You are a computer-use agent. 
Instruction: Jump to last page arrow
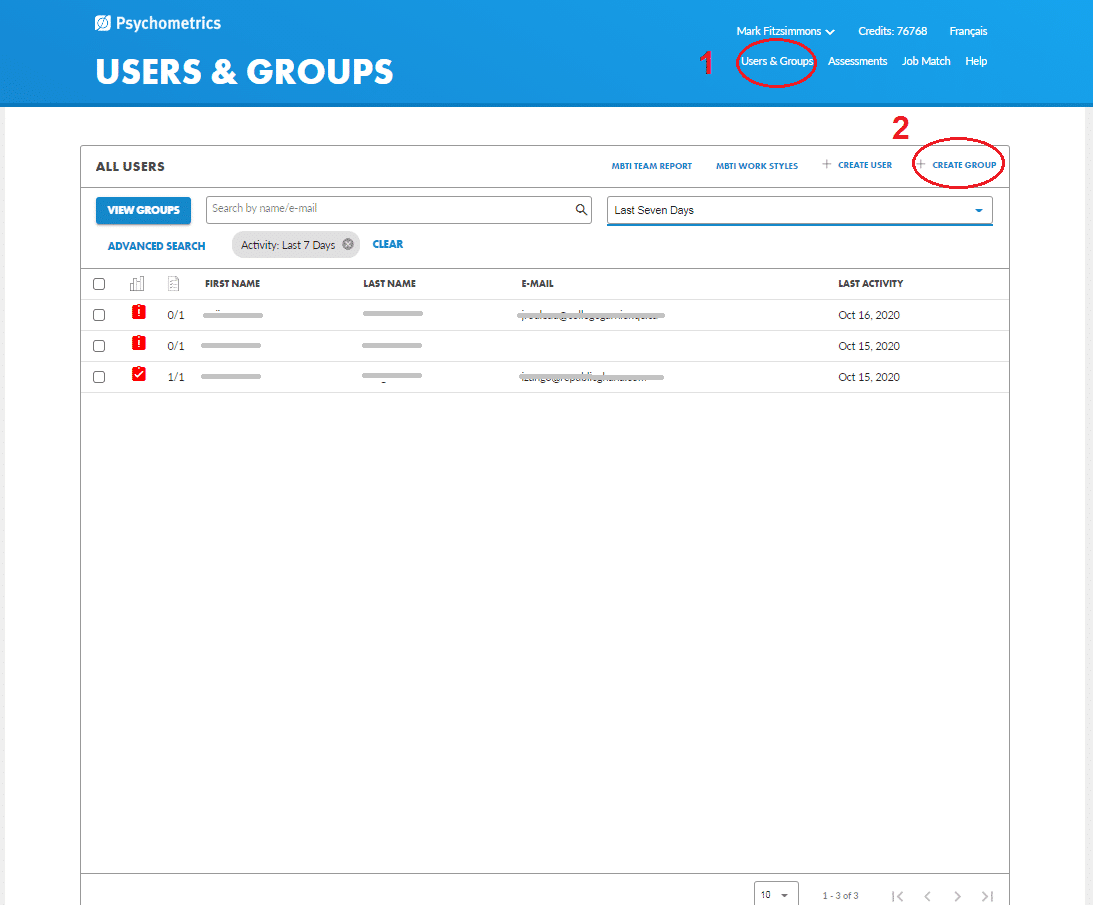click(987, 896)
